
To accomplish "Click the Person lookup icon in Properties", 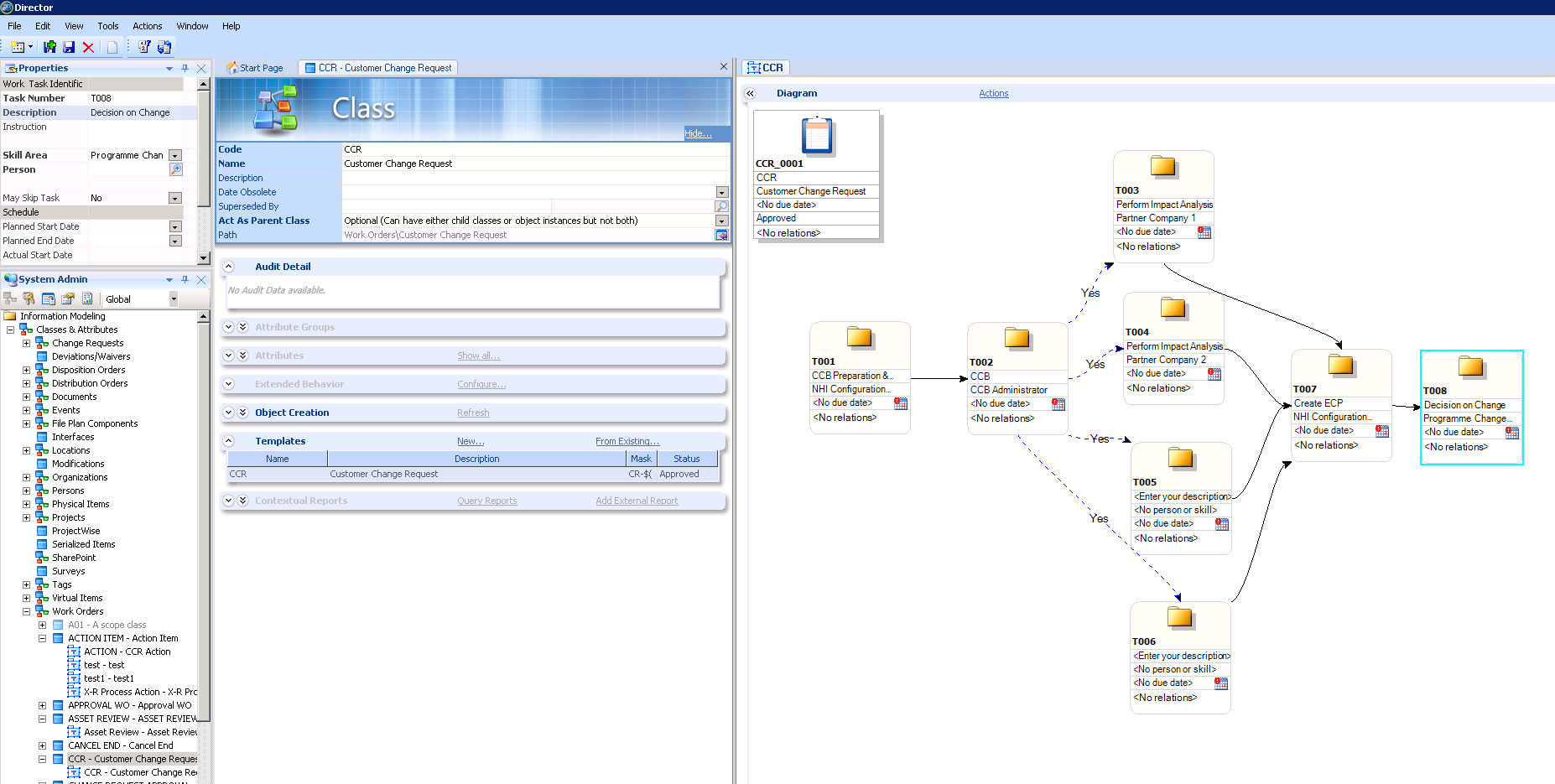I will click(x=175, y=169).
